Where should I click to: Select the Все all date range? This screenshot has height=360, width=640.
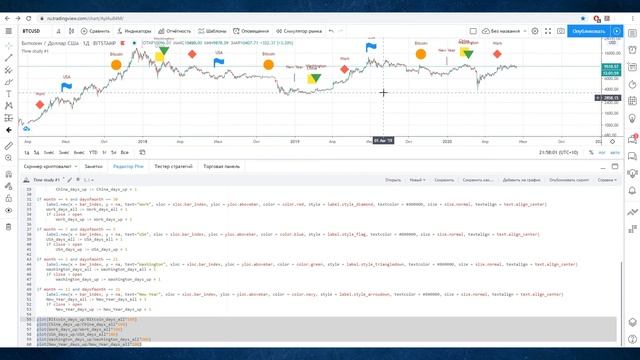click(124, 153)
